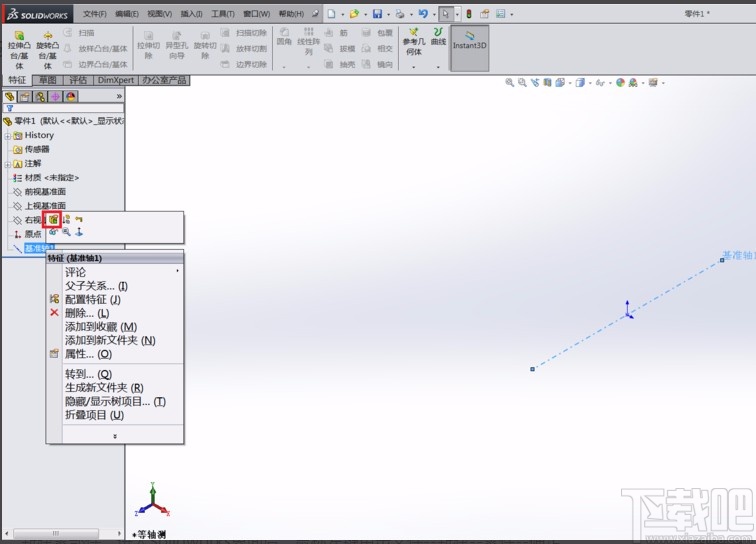756x544 pixels.
Task: Click red-boxed Edit Feature icon in popup
Action: 53,219
